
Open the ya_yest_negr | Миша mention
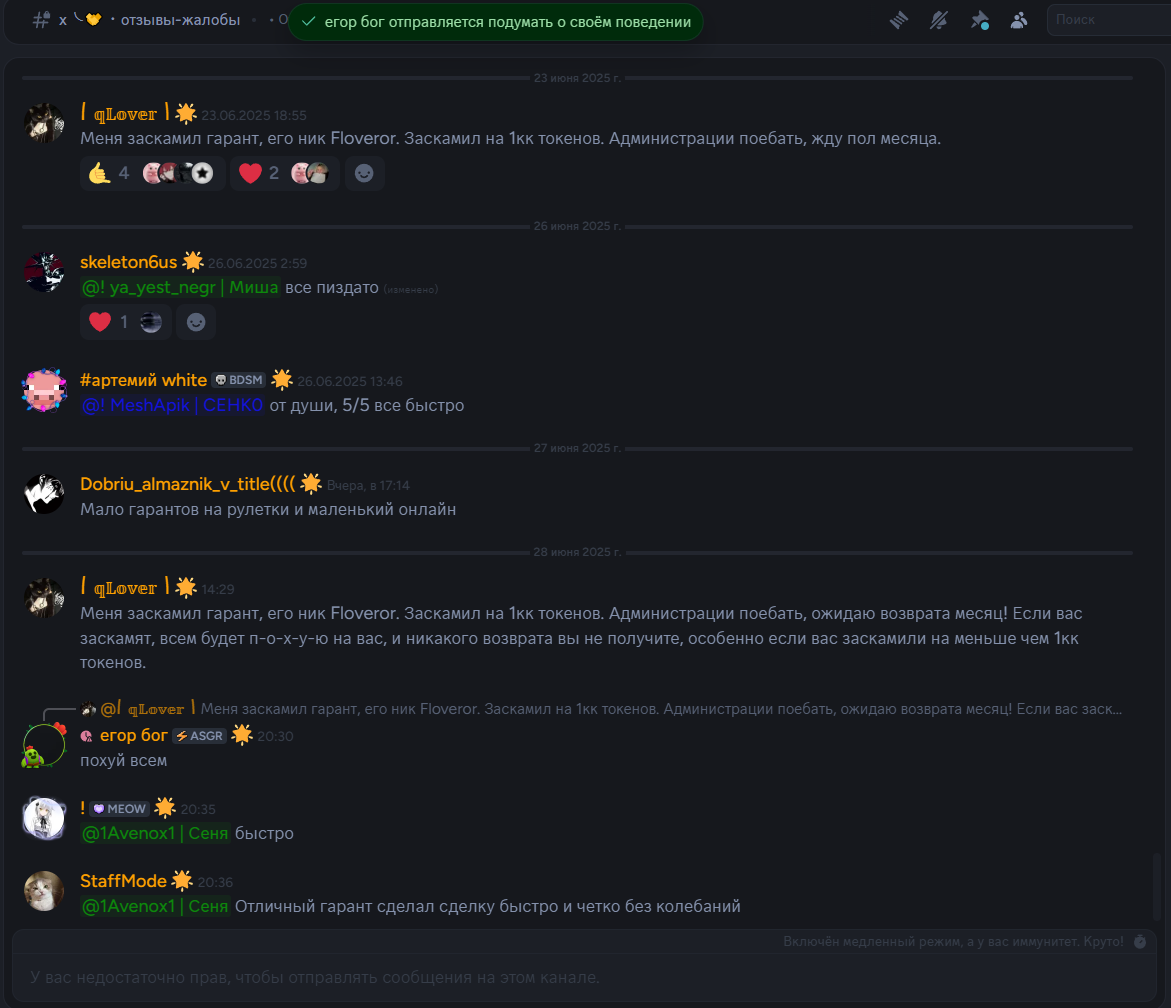pyautogui.click(x=180, y=287)
